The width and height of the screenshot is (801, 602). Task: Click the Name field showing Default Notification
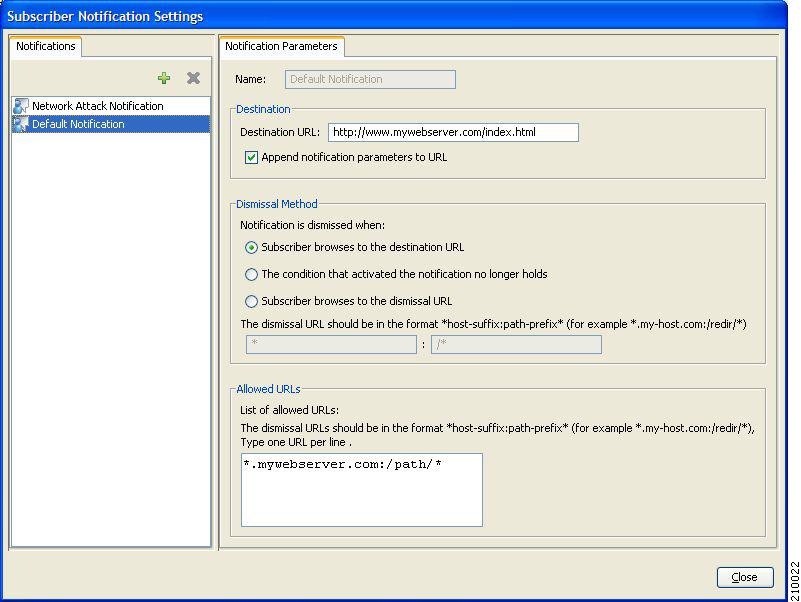coord(370,79)
